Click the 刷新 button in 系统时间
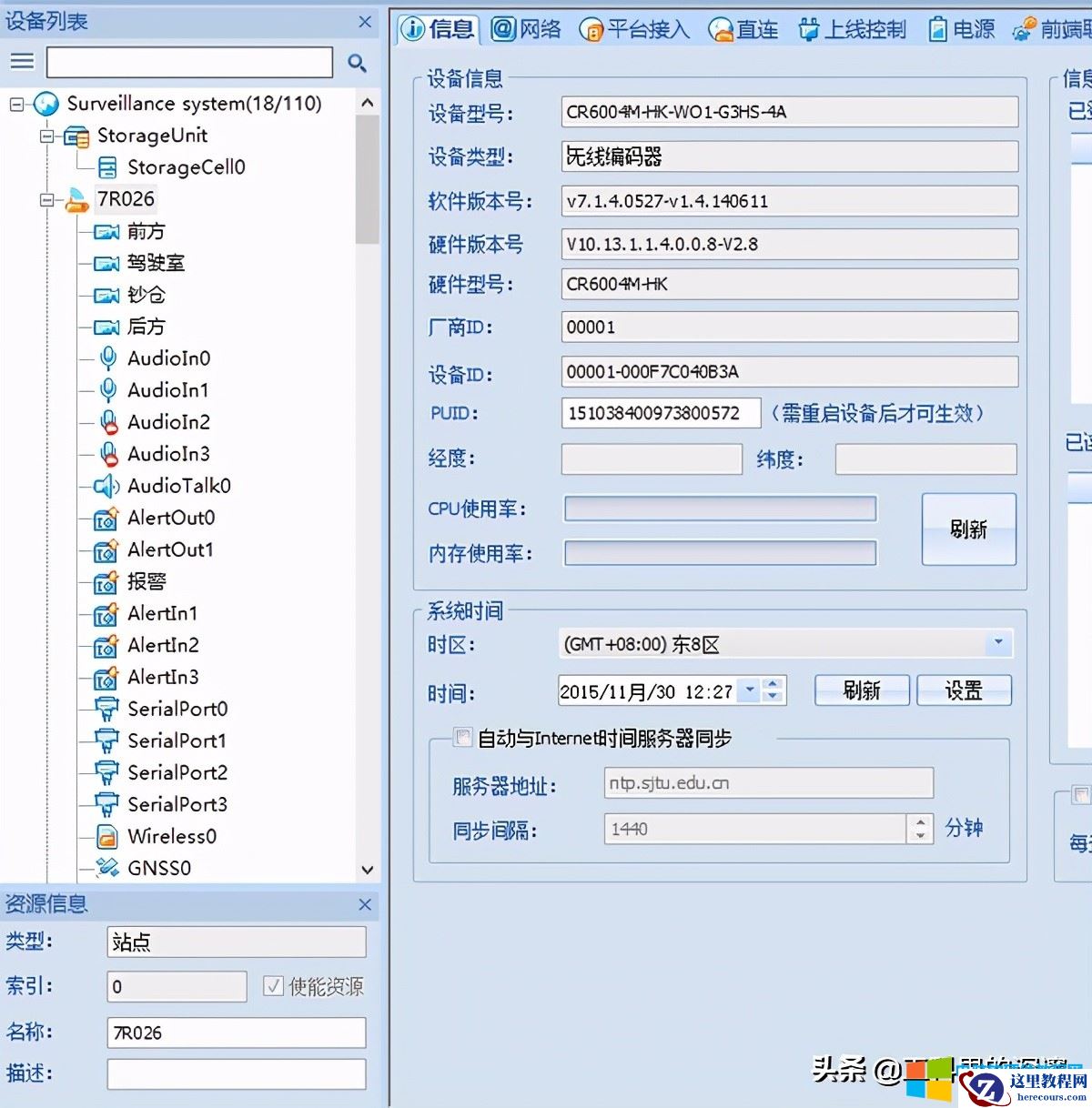Screen dimensions: 1092x1108 [861, 690]
